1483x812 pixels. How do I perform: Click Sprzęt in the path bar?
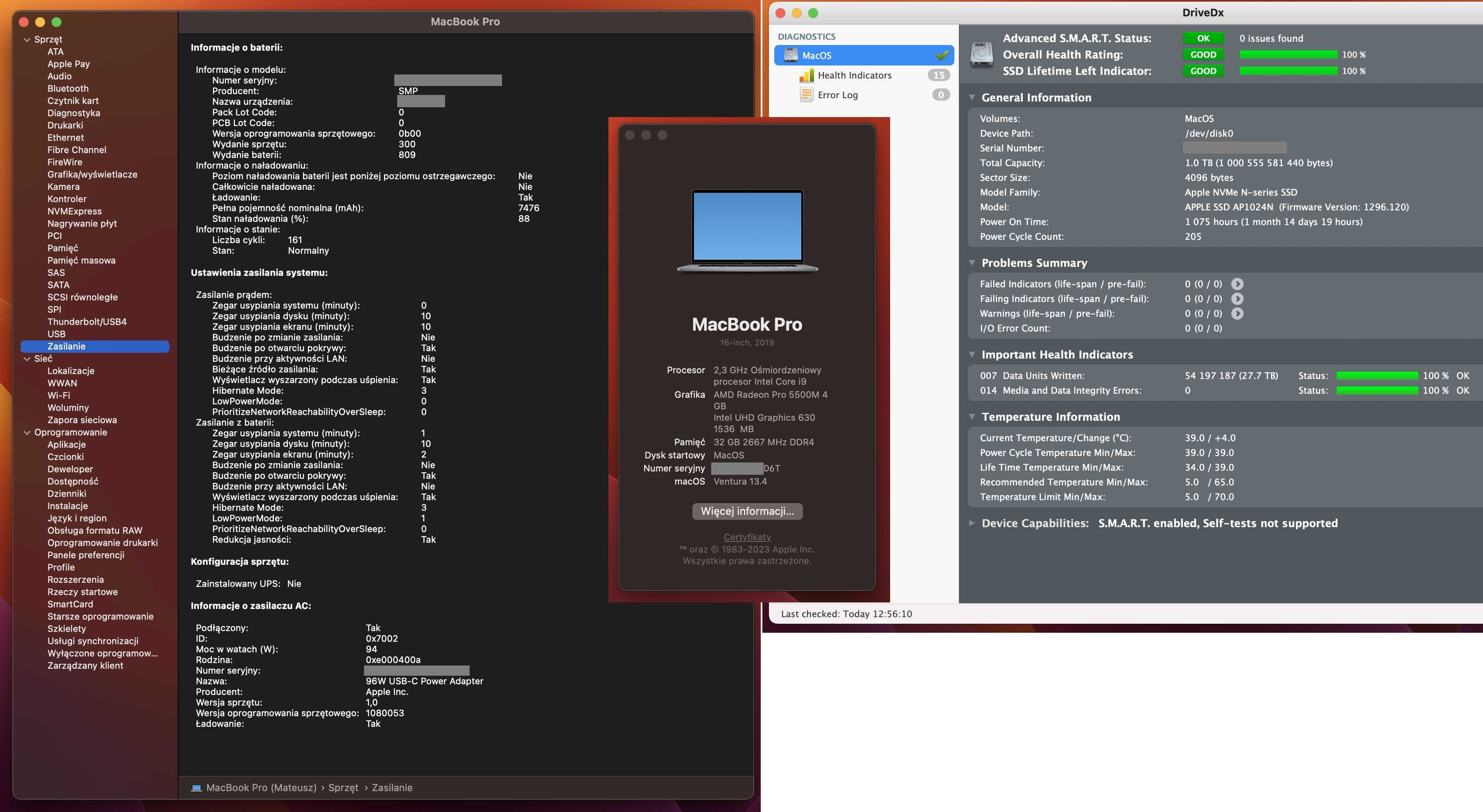click(343, 788)
